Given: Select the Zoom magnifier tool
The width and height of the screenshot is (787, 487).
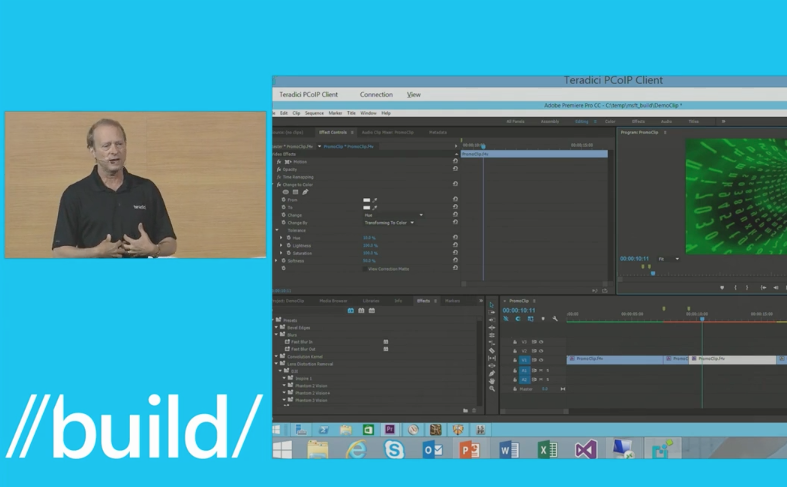Looking at the screenshot, I should click(492, 389).
